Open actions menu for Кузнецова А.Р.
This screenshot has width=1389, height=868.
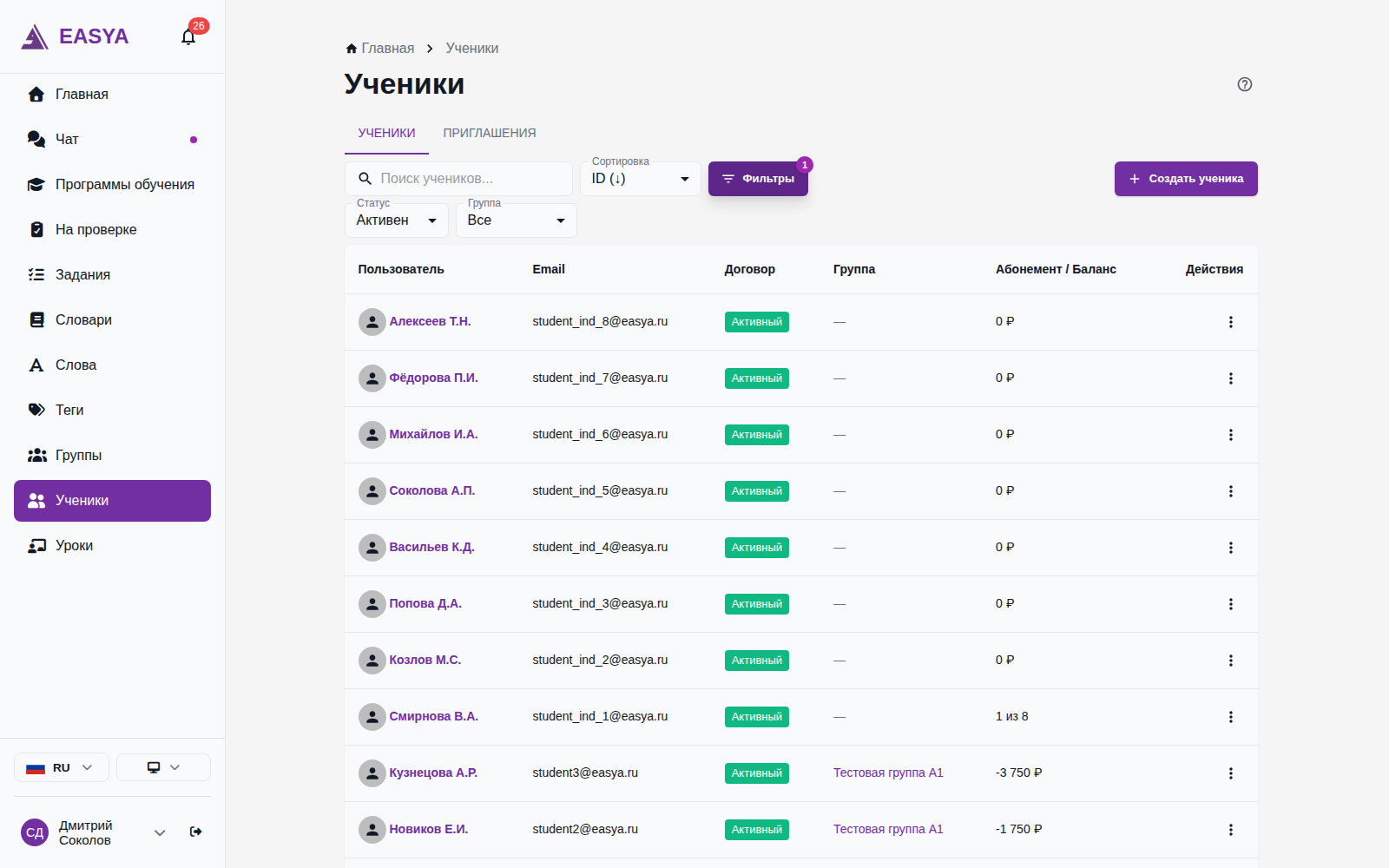tap(1230, 773)
